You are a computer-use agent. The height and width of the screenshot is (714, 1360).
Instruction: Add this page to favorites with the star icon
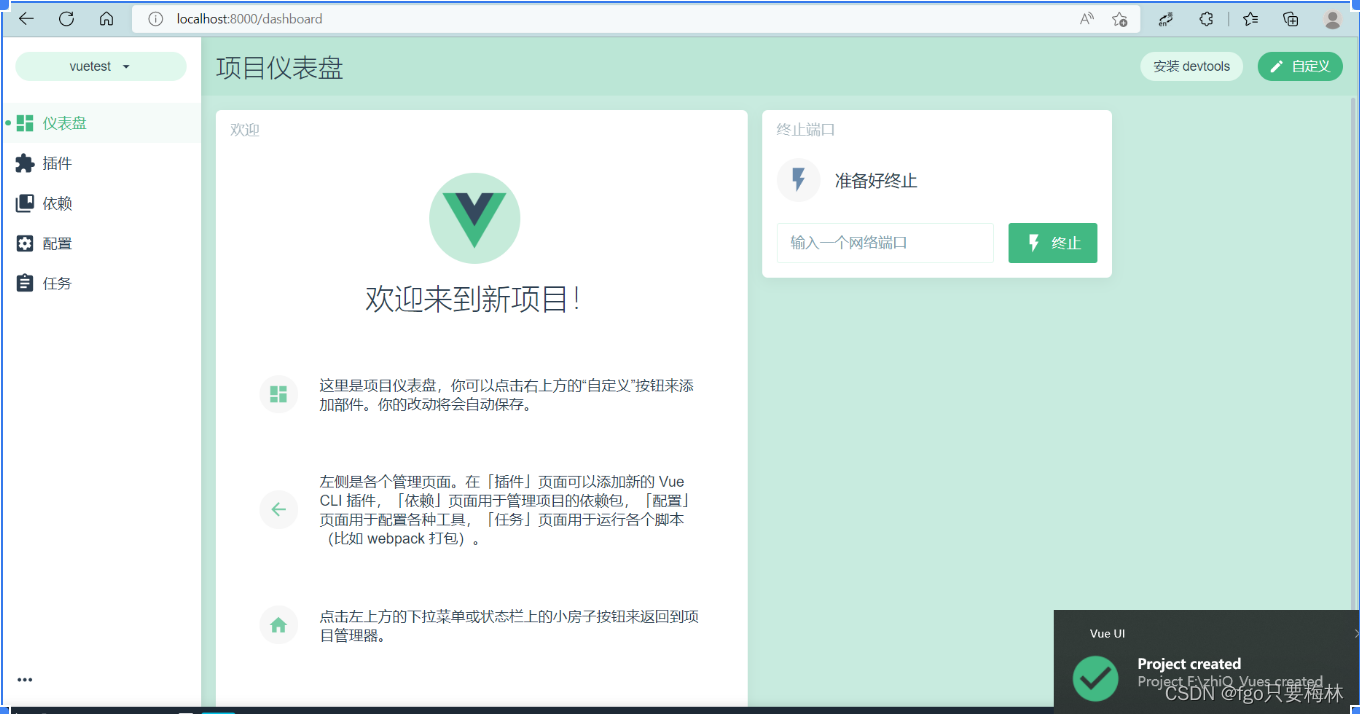pos(1120,19)
